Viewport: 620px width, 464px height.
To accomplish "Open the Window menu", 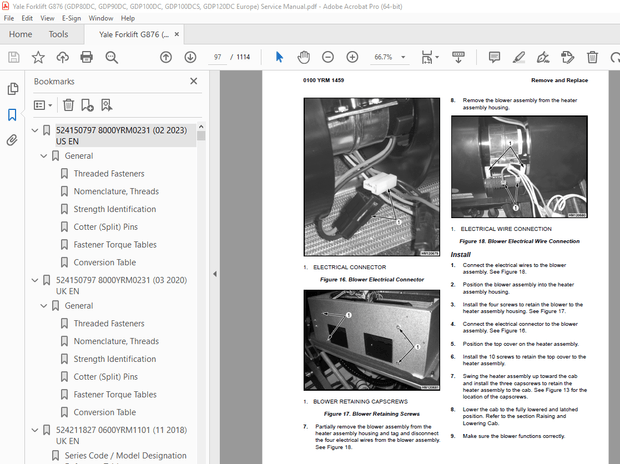I will point(101,18).
